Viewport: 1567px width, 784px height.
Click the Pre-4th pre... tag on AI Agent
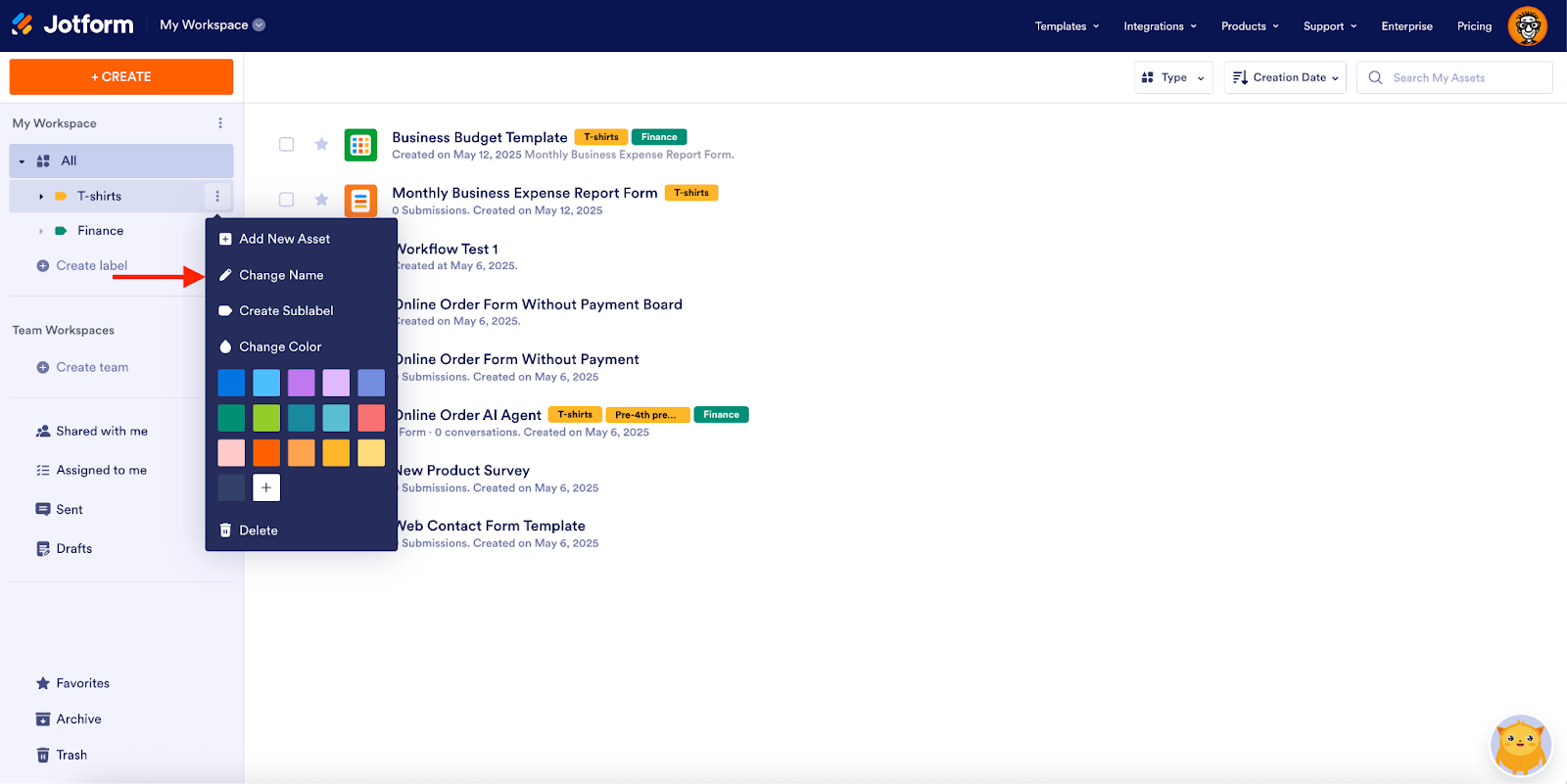[x=648, y=415]
